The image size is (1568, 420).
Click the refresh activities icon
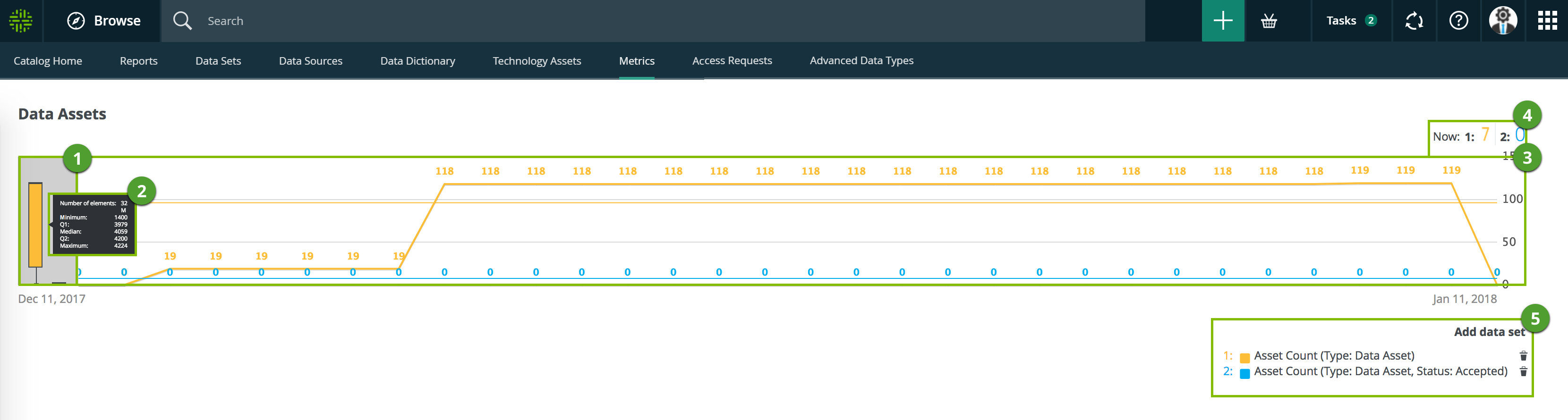(x=1414, y=21)
